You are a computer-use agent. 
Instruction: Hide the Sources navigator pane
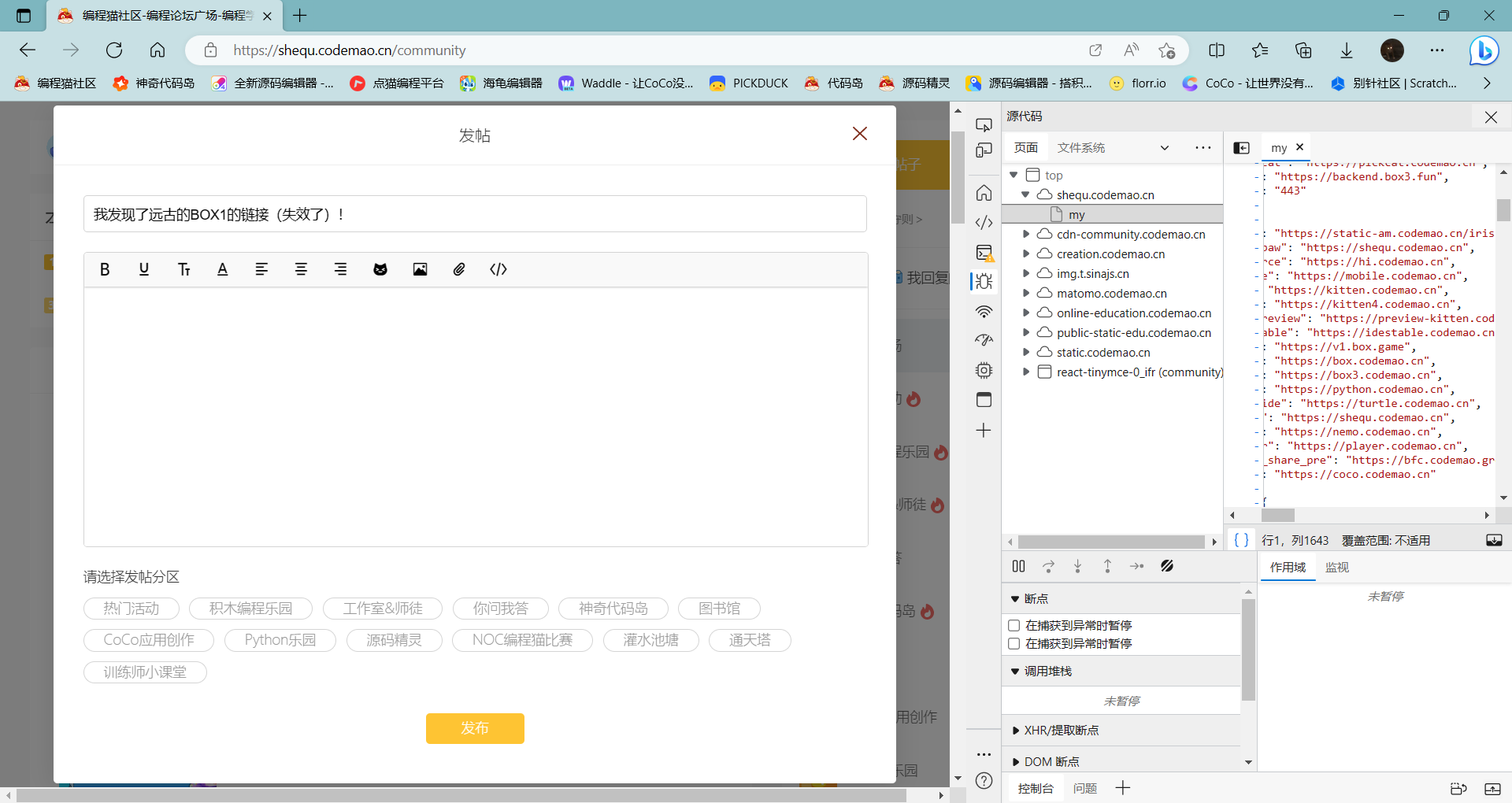coord(1241,148)
